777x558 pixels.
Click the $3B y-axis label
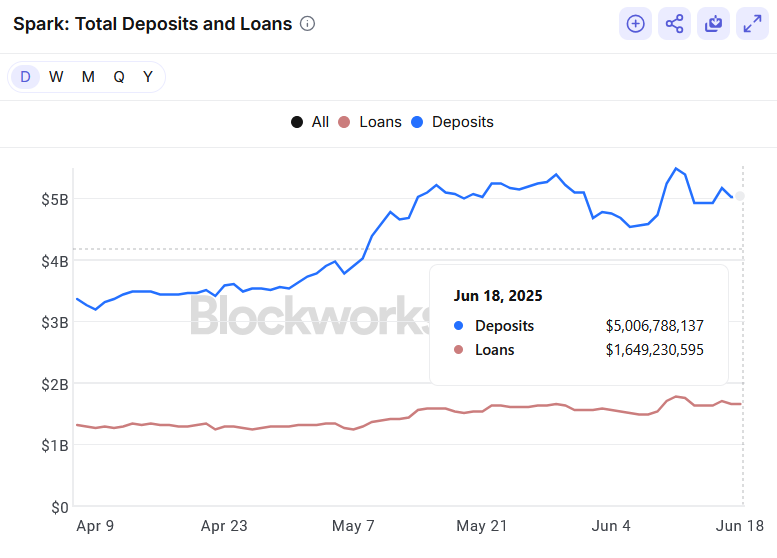[55, 323]
